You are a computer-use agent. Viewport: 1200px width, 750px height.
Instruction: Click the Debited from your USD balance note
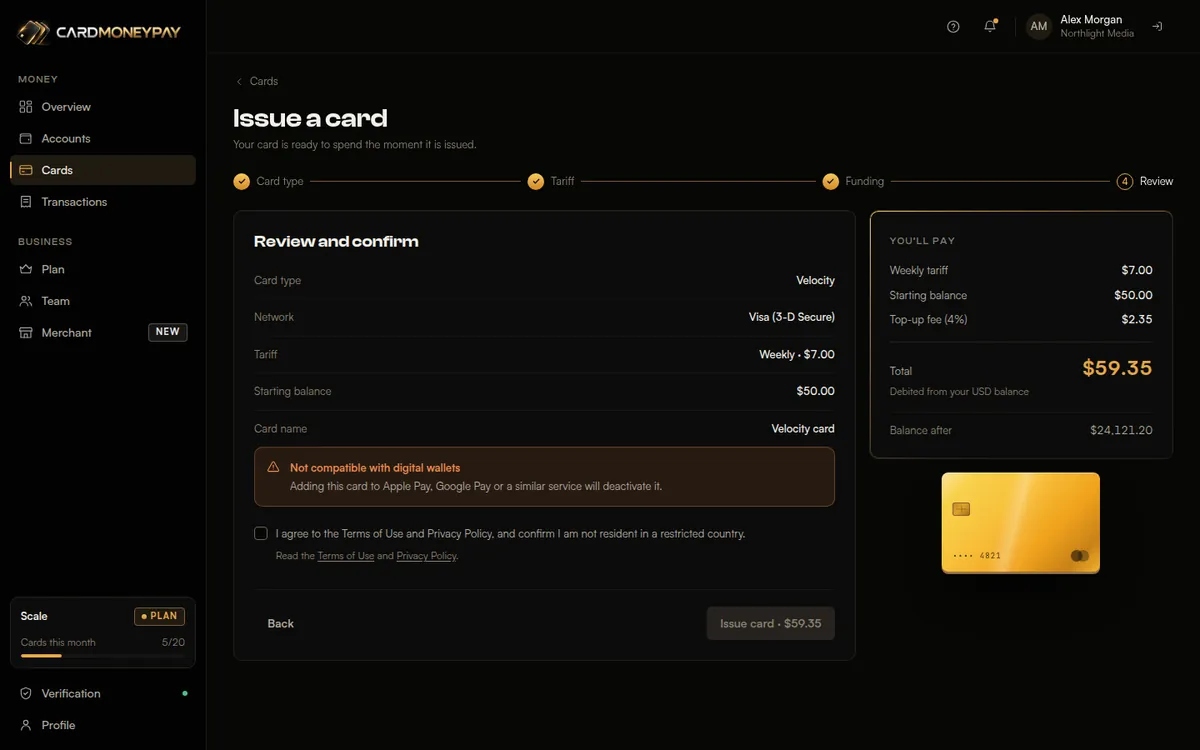(959, 392)
